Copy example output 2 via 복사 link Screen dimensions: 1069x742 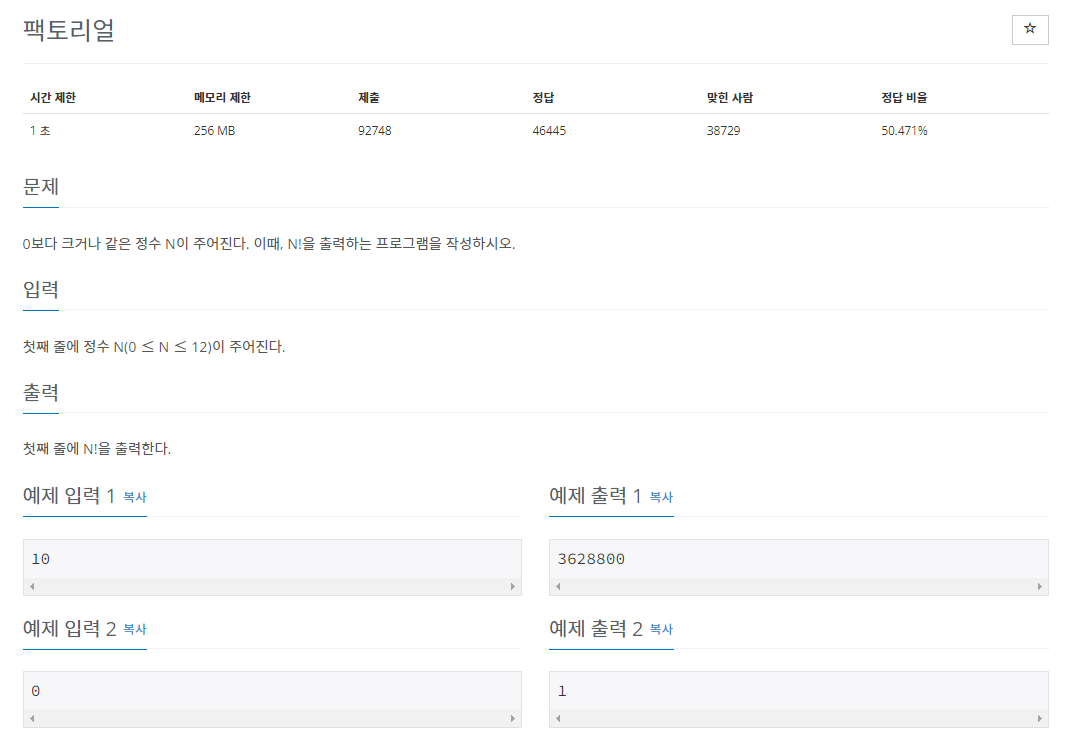pyautogui.click(x=661, y=629)
